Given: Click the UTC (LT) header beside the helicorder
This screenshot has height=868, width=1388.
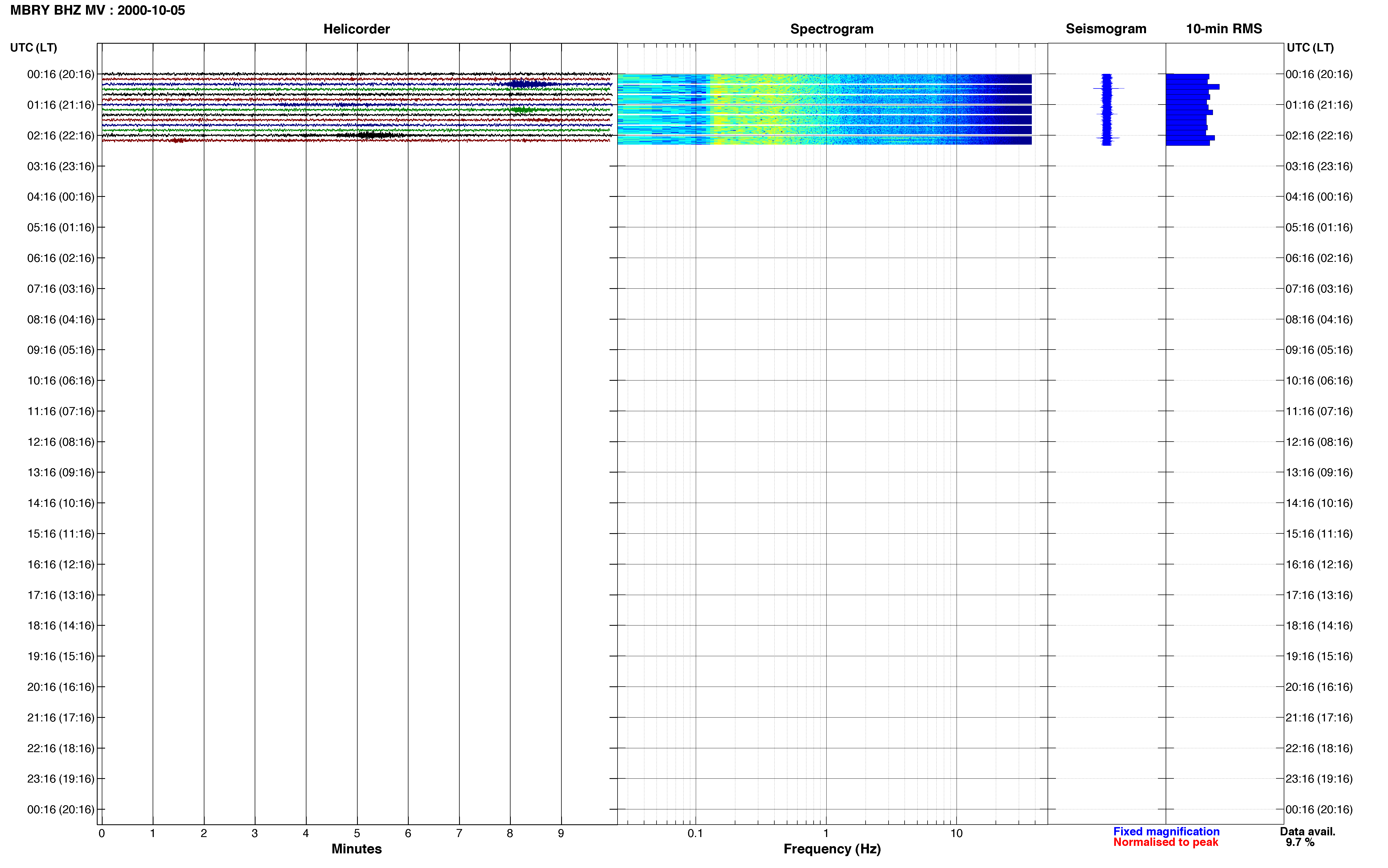Looking at the screenshot, I should coord(33,48).
